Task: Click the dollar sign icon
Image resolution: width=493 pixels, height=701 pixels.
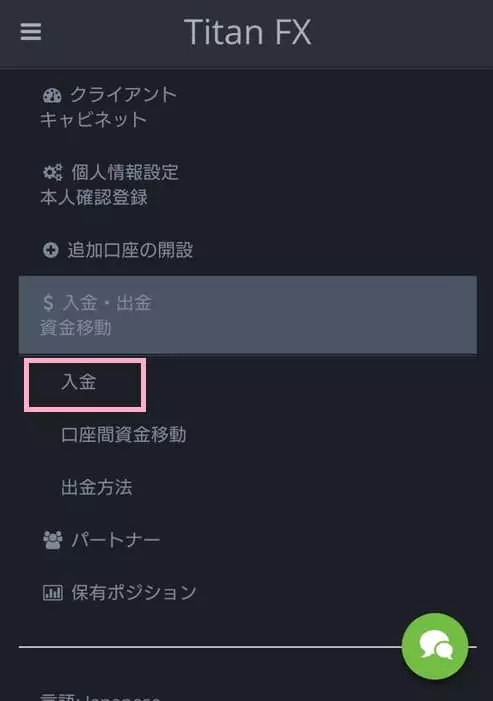Action: click(x=48, y=303)
